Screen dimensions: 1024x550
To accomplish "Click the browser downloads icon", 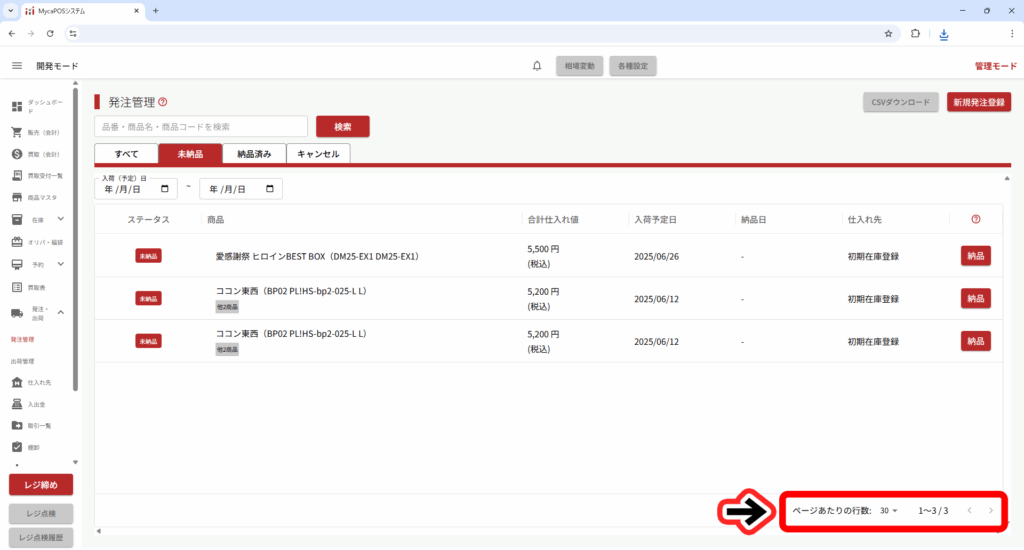I will 943,33.
